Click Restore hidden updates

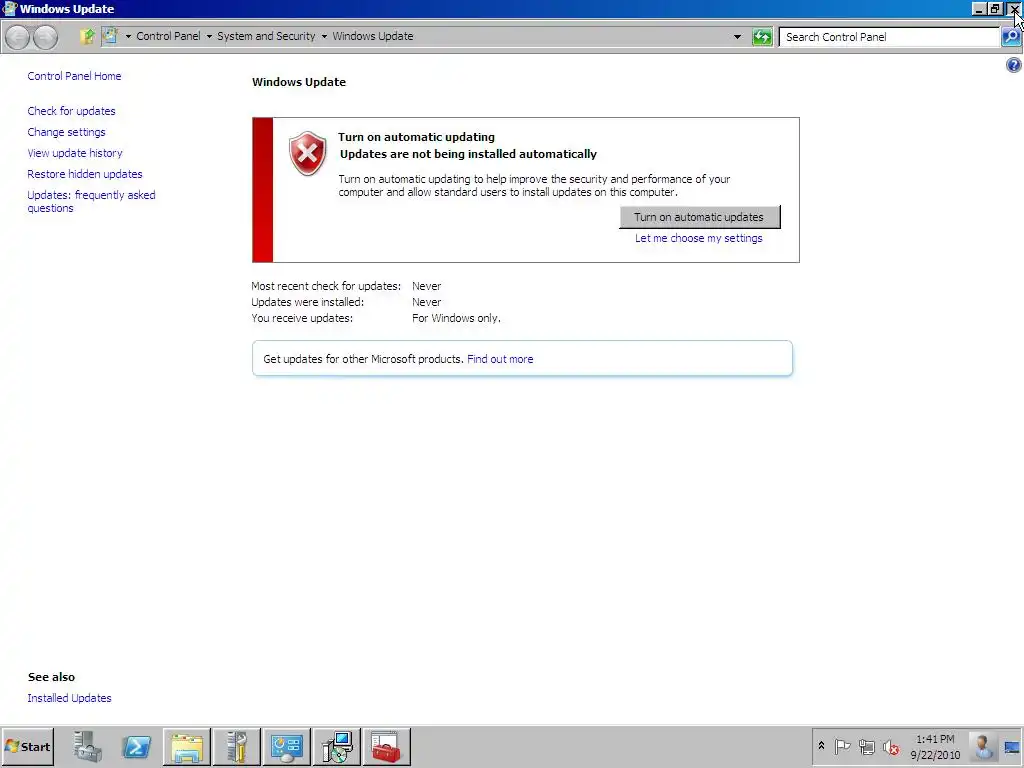85,174
